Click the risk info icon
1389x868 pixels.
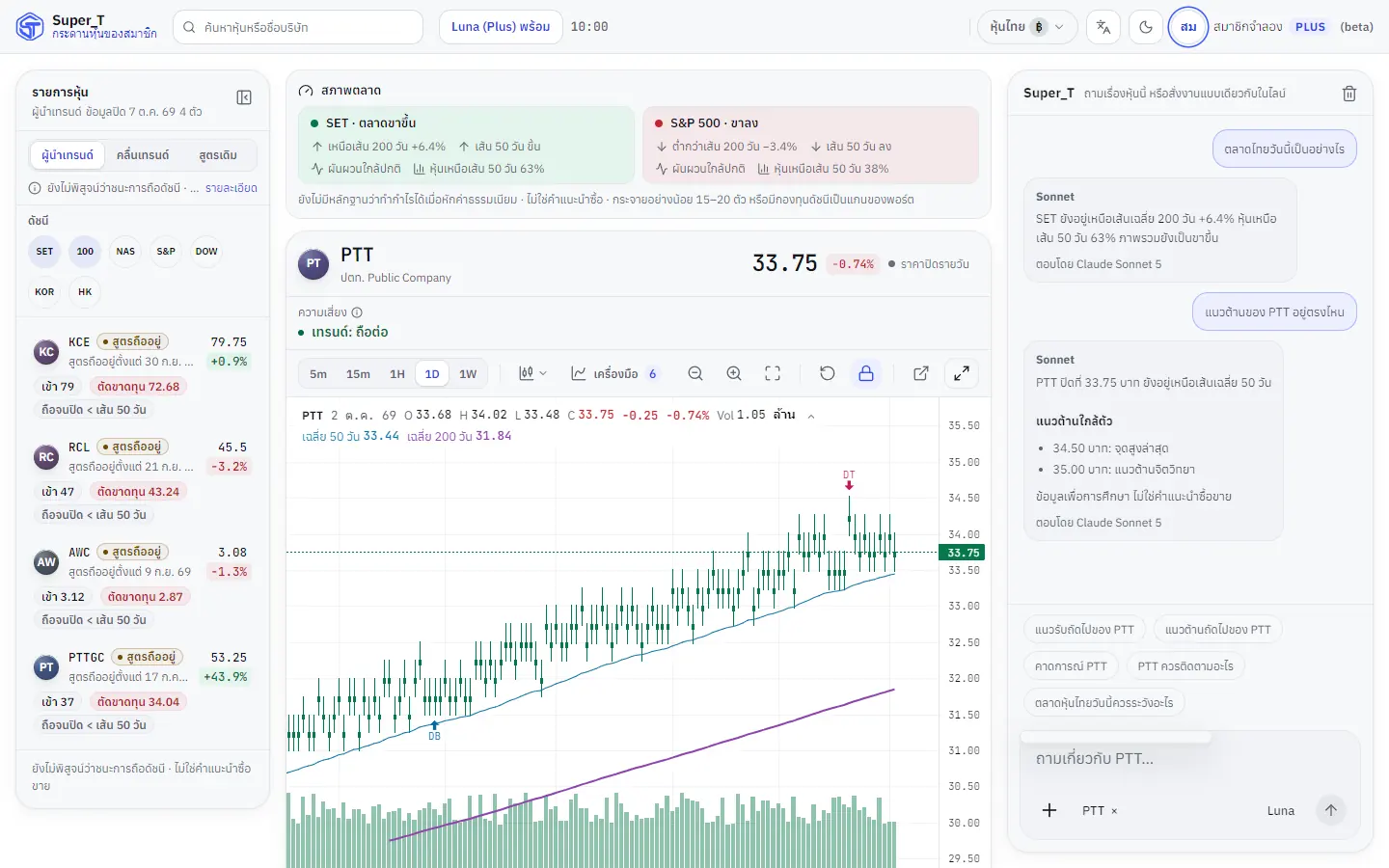tap(357, 312)
